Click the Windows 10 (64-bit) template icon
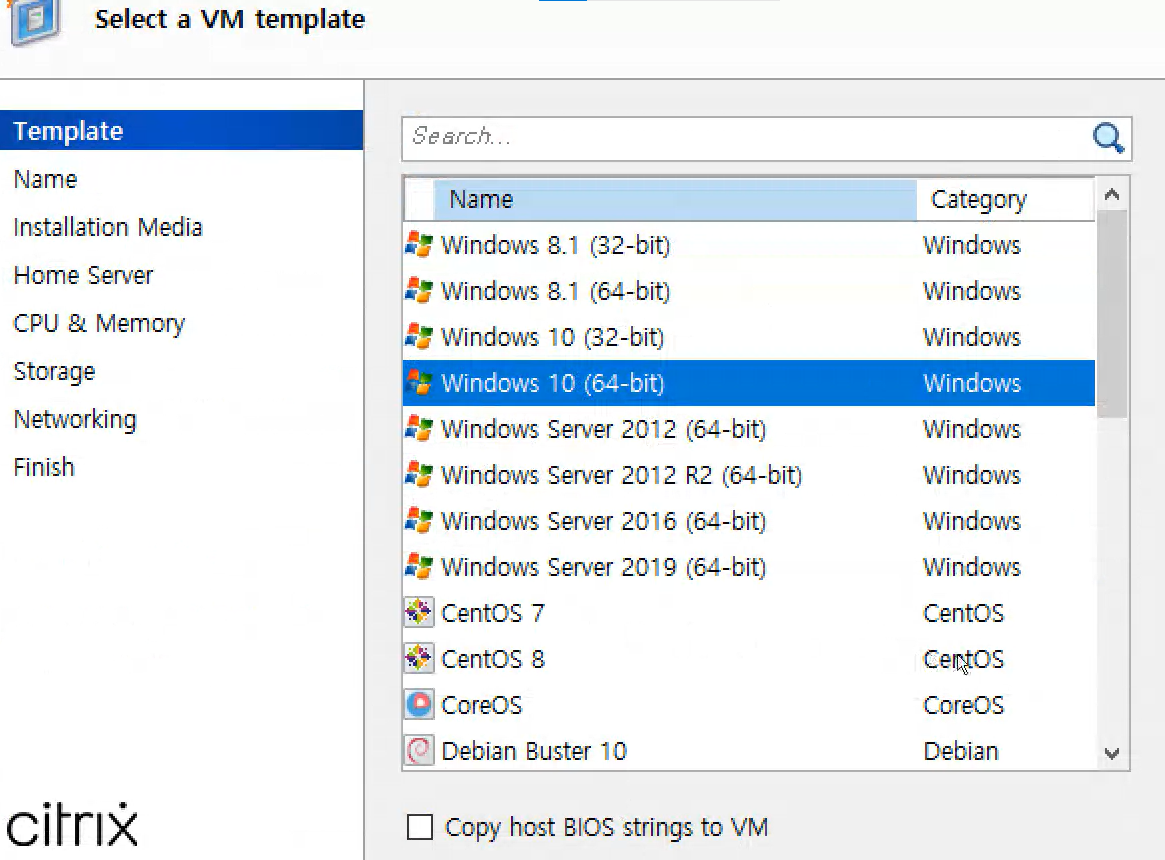Screen dimensions: 1165x860 pyautogui.click(x=419, y=383)
